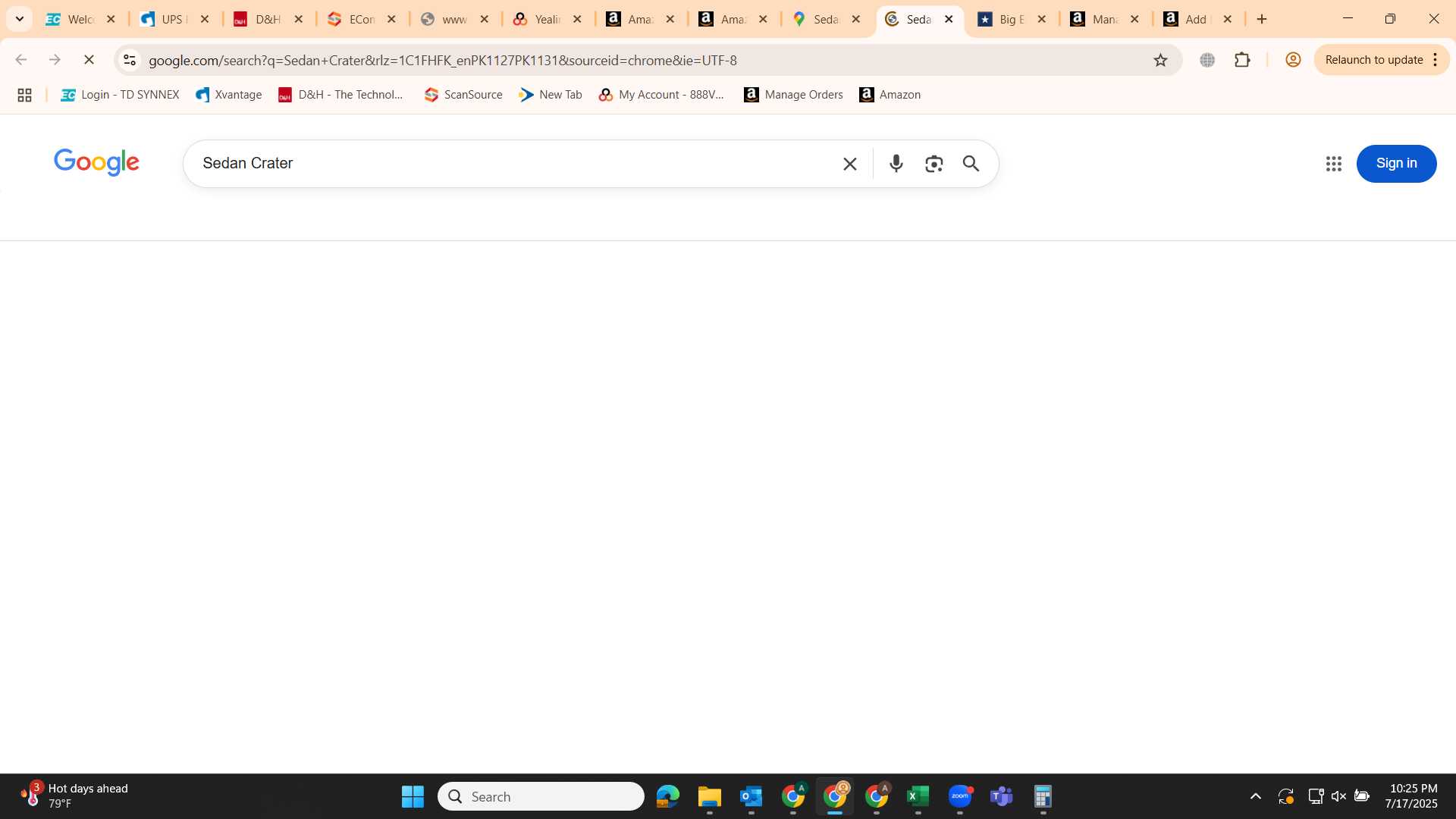Open File Explorer from taskbar
1456x819 pixels.
[x=709, y=796]
